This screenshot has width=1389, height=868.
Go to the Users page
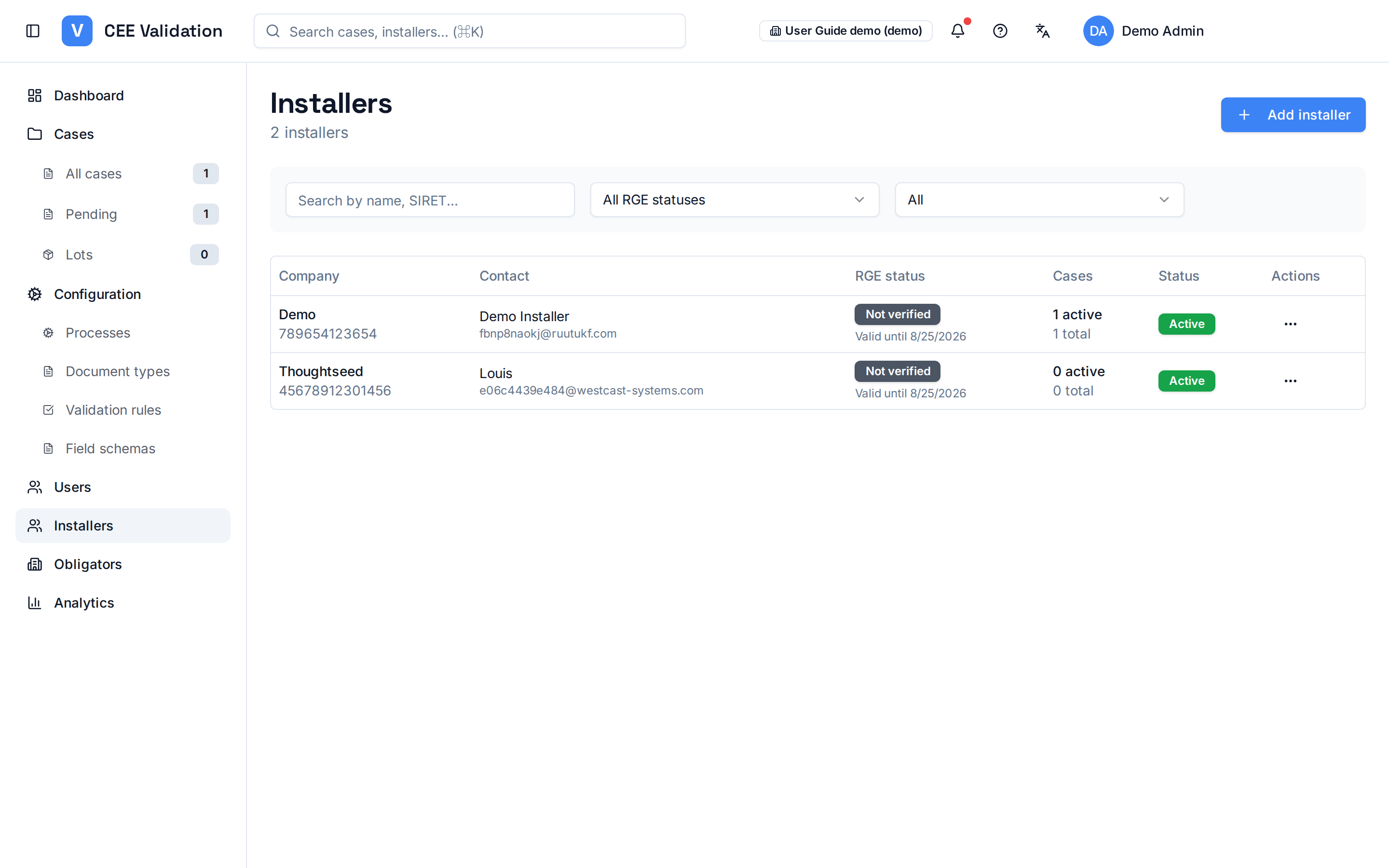coord(123,487)
